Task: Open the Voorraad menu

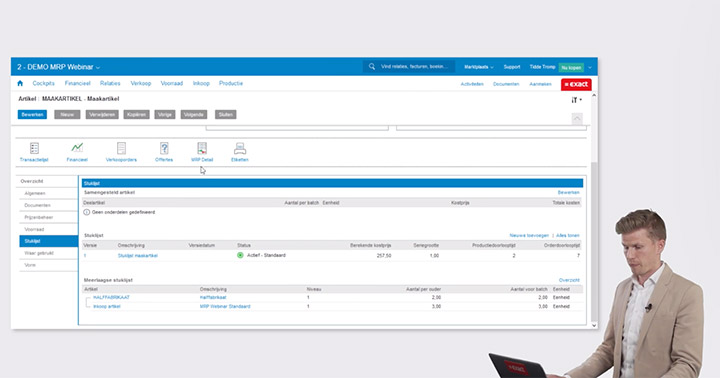Action: pos(172,84)
